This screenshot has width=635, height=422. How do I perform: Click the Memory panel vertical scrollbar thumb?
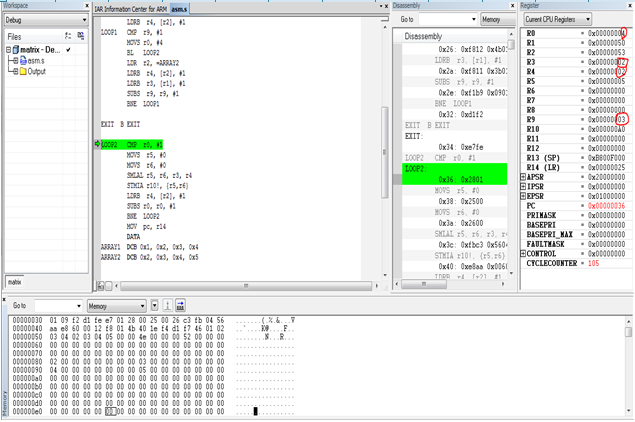pyautogui.click(x=628, y=332)
